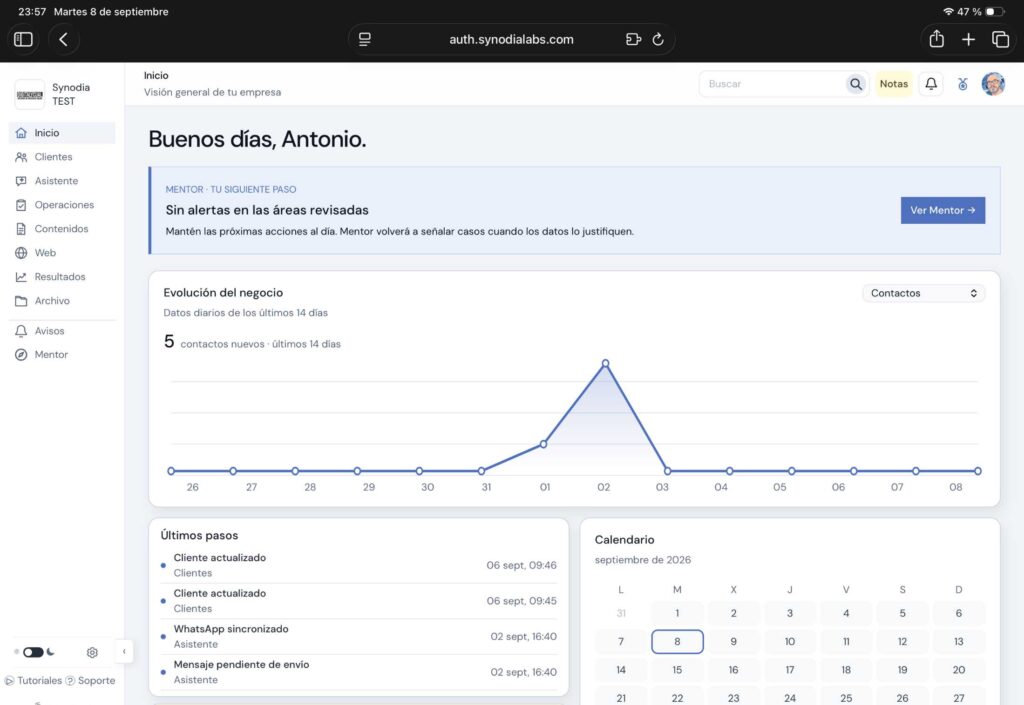Select the chart data point for 26
The image size is (1024, 705).
(171, 471)
